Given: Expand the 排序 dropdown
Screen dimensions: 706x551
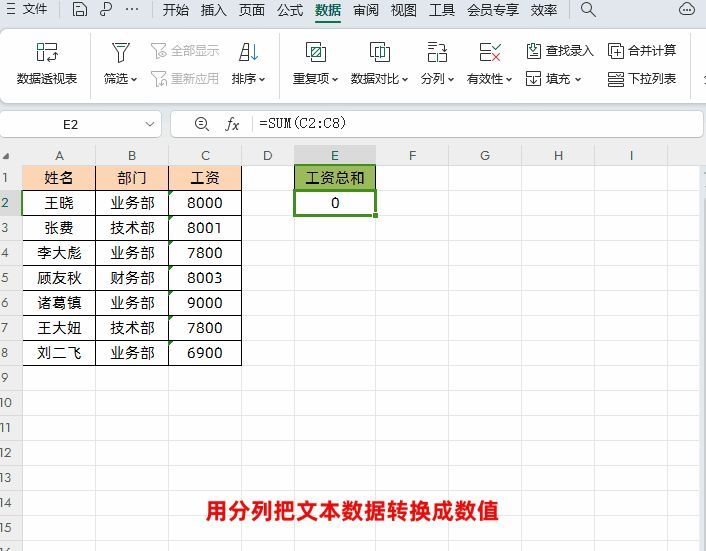Looking at the screenshot, I should [262, 80].
